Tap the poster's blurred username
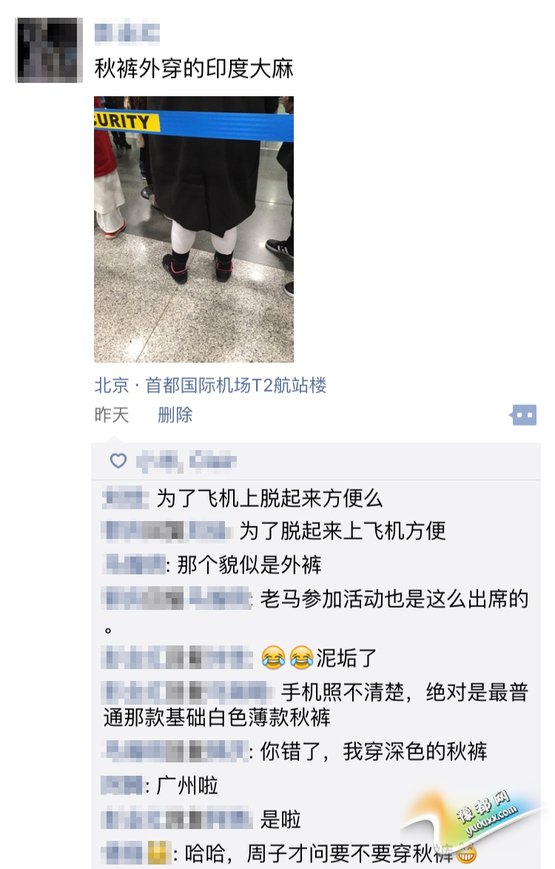This screenshot has width=555, height=869. point(127,33)
